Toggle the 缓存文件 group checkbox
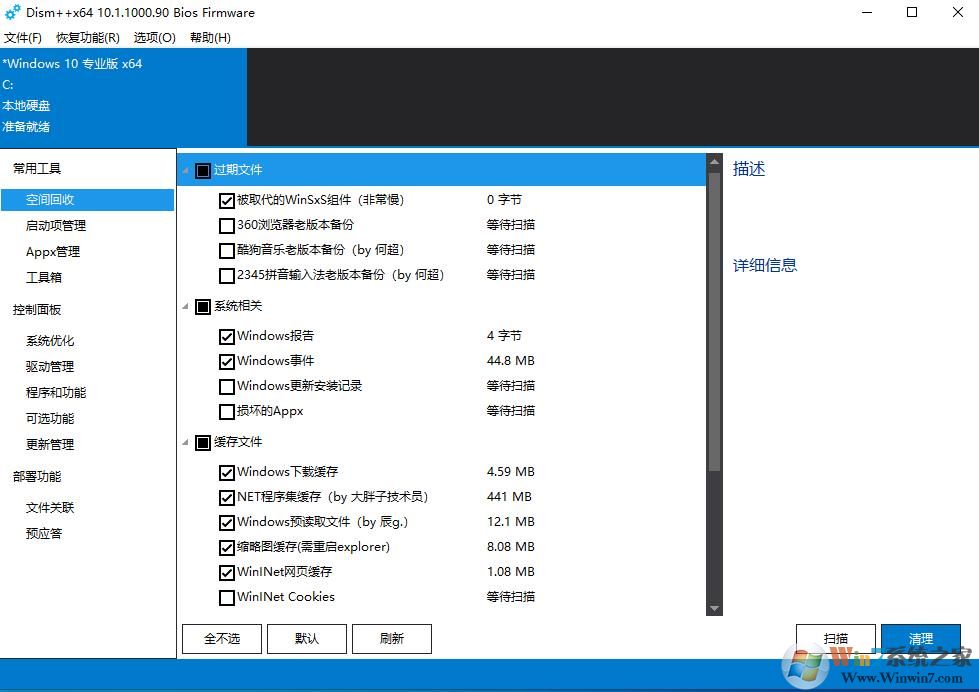Viewport: 979px width, 692px height. point(203,443)
